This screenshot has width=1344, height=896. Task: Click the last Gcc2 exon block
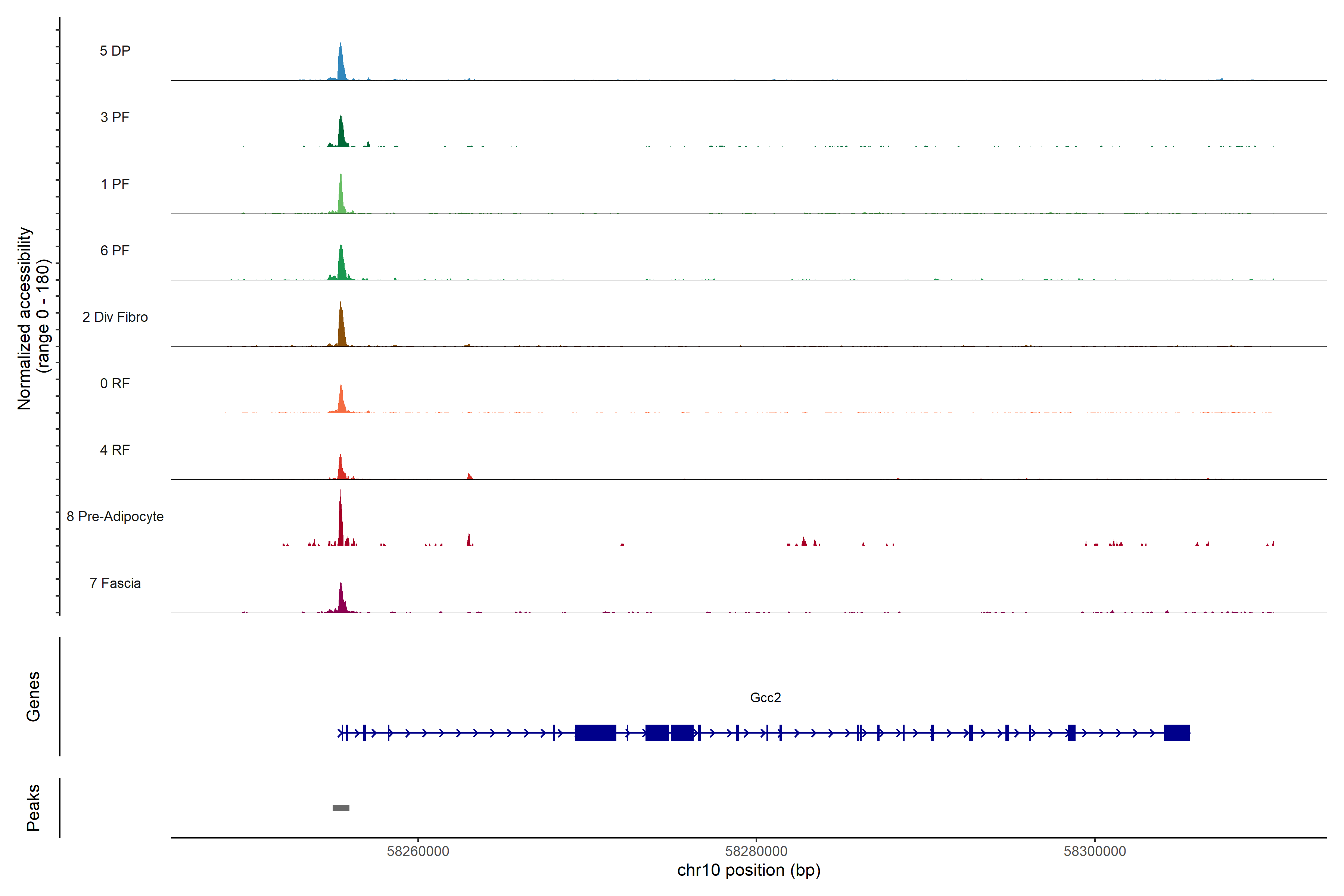click(x=1177, y=732)
